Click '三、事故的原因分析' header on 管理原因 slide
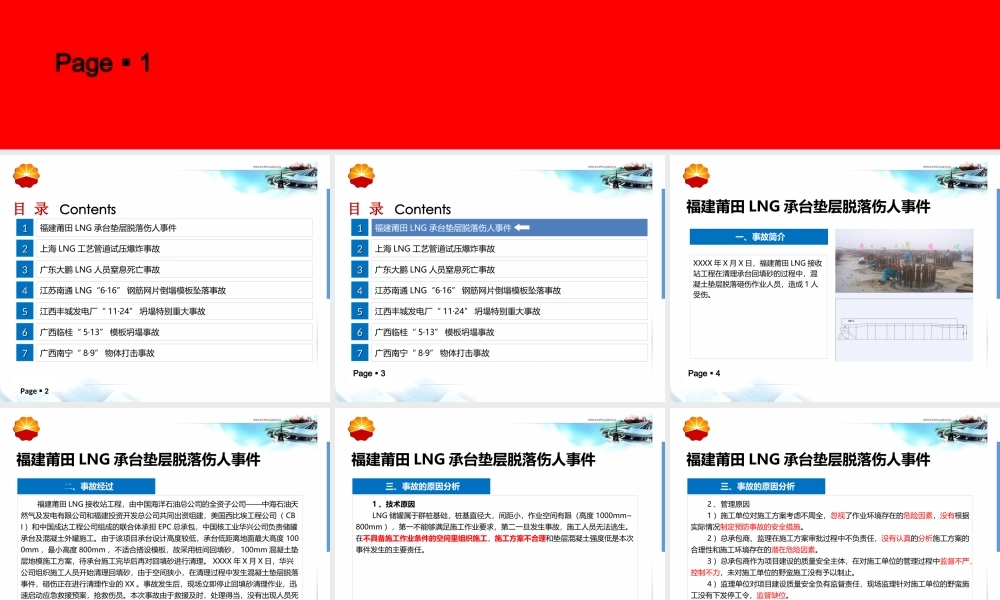This screenshot has width=1000, height=600. (x=756, y=486)
